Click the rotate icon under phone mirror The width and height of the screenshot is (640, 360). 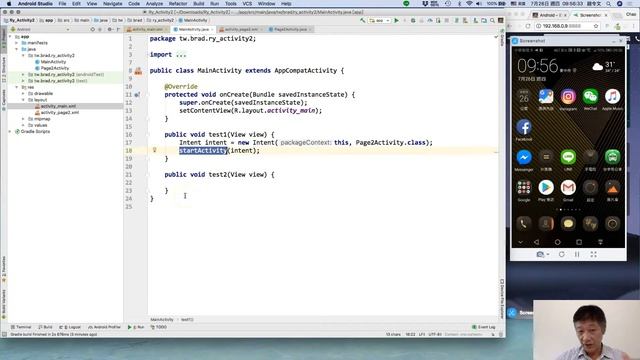tap(562, 254)
